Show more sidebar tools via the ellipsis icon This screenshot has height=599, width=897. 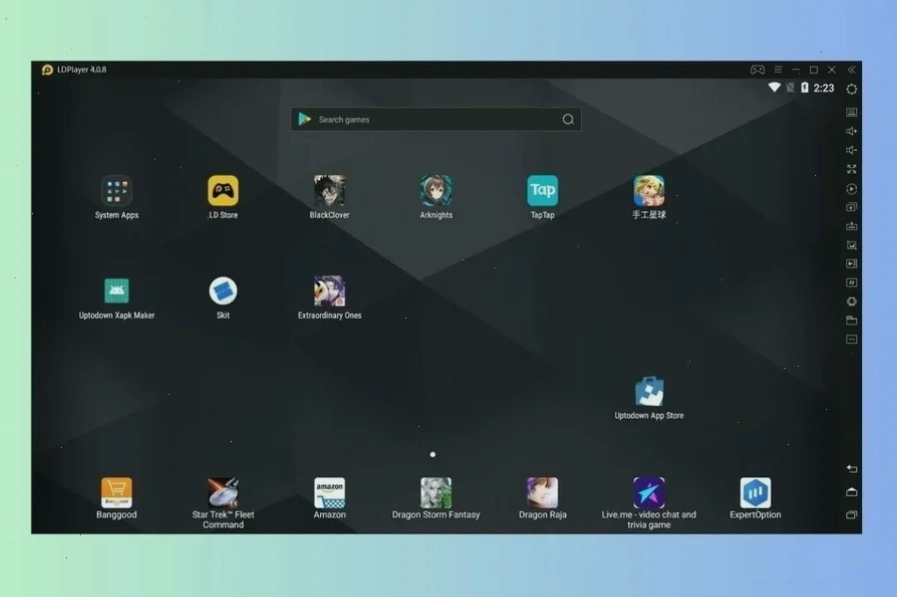click(852, 339)
